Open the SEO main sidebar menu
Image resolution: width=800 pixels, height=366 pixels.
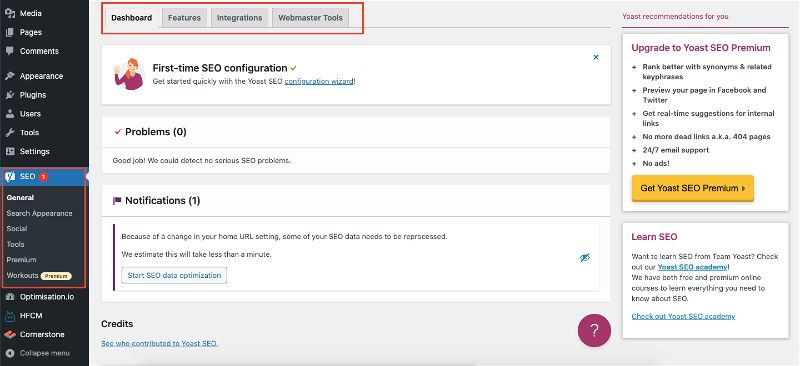(x=44, y=177)
